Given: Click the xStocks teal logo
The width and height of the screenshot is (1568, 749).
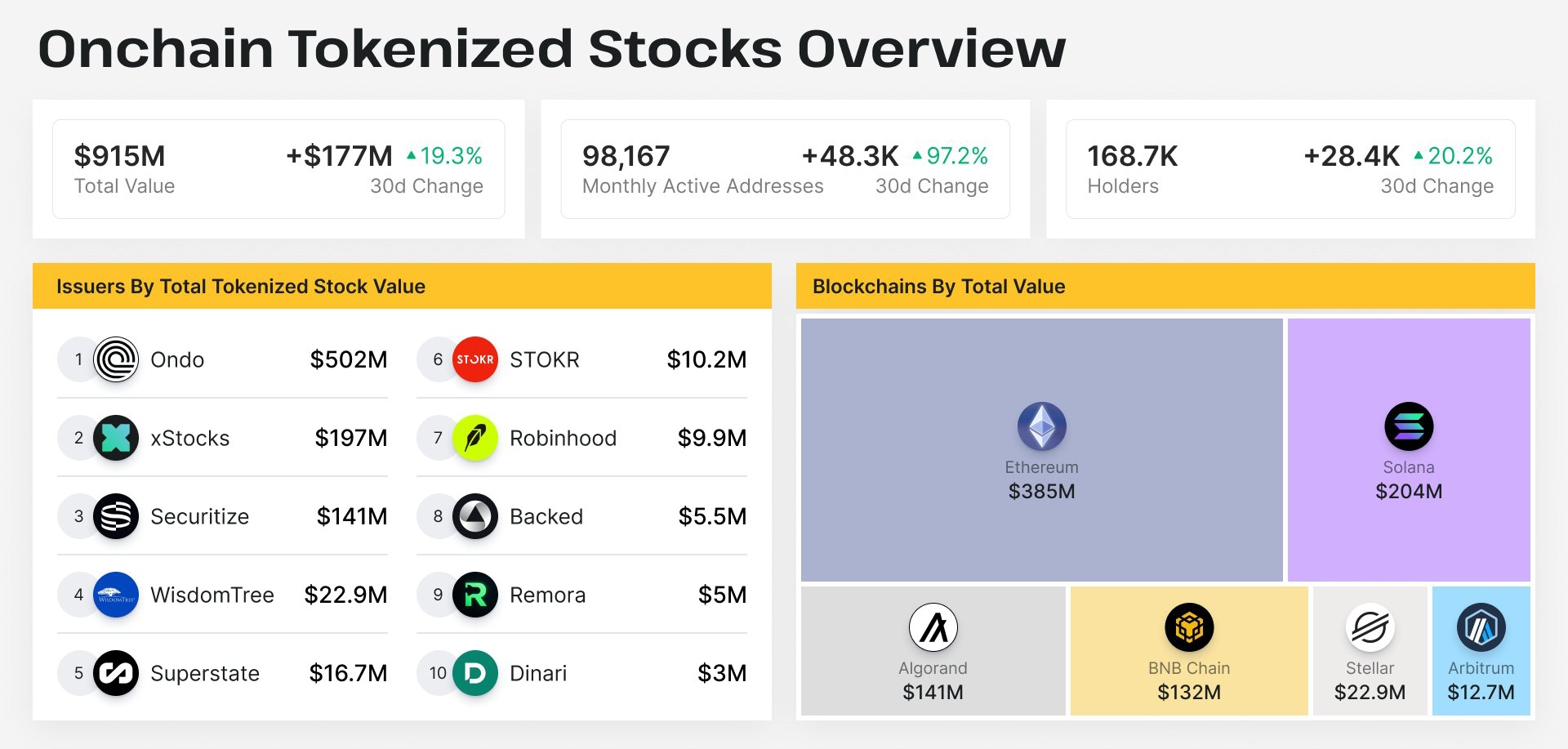Looking at the screenshot, I should pyautogui.click(x=116, y=438).
